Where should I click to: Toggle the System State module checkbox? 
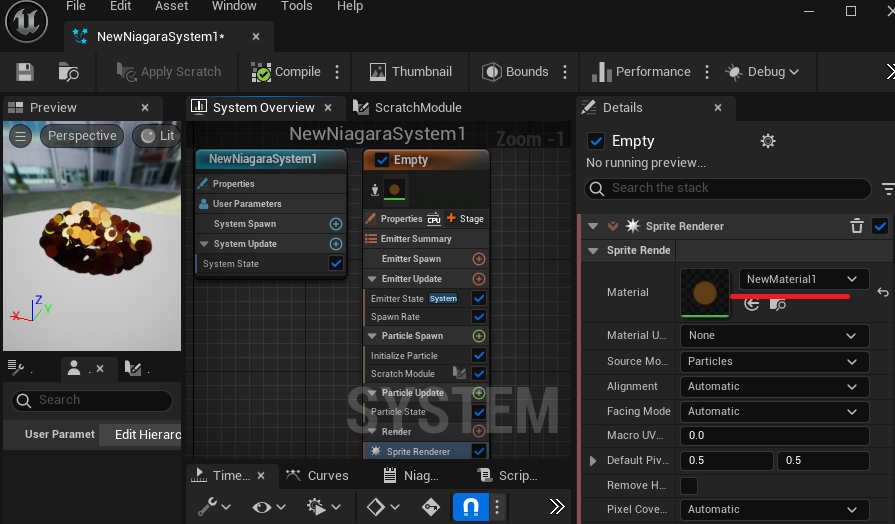336,263
